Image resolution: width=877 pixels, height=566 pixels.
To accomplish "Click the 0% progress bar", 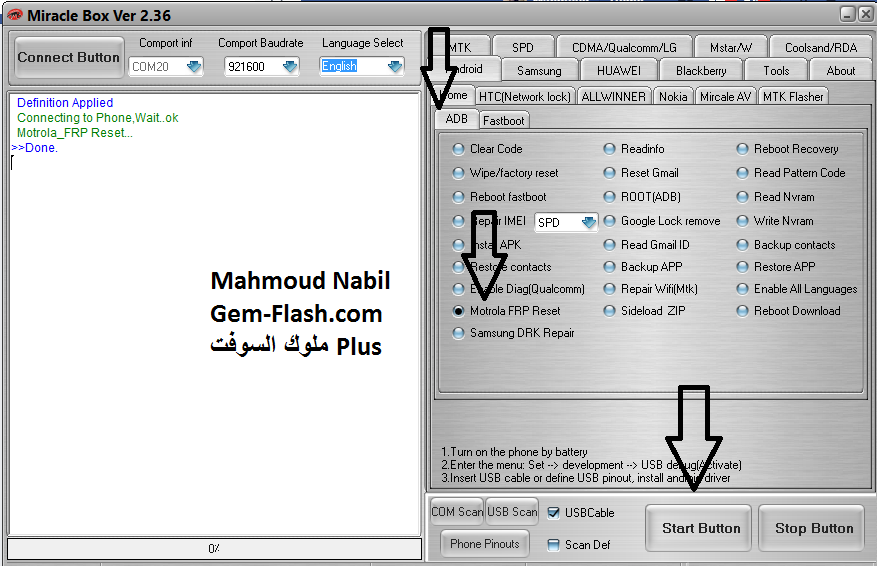I will pos(214,549).
